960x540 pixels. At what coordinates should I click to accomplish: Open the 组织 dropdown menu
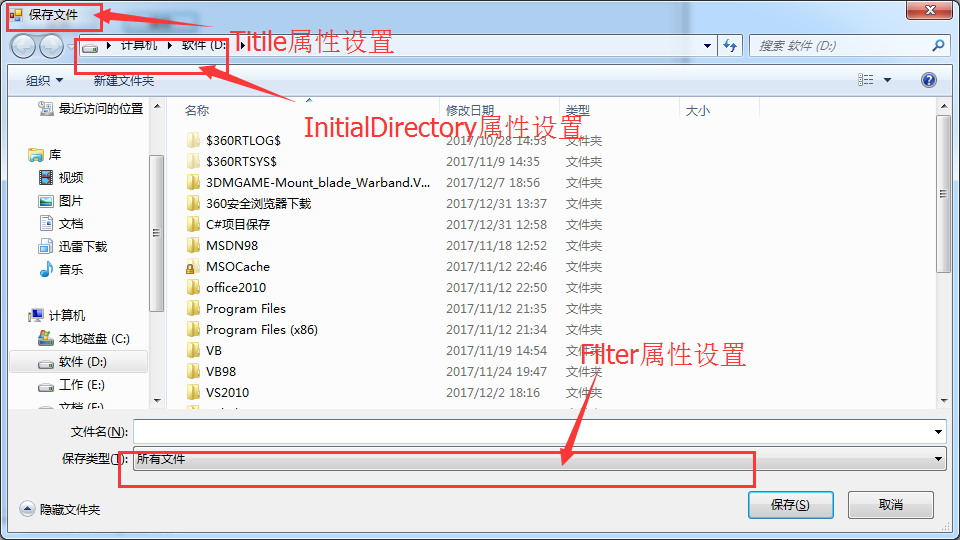[x=44, y=80]
